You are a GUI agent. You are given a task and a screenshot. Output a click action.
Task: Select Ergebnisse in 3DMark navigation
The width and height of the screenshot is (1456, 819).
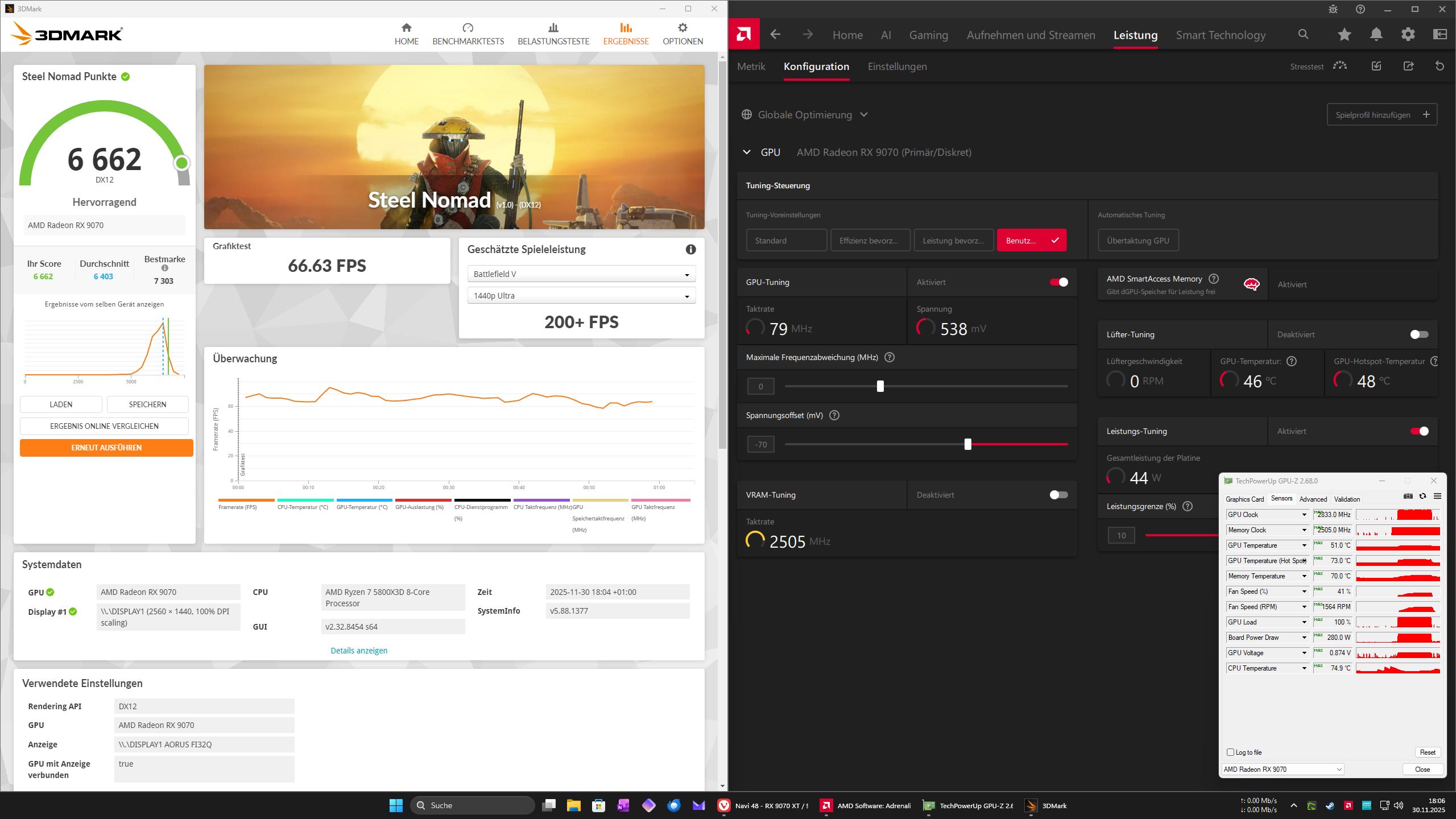pos(626,34)
